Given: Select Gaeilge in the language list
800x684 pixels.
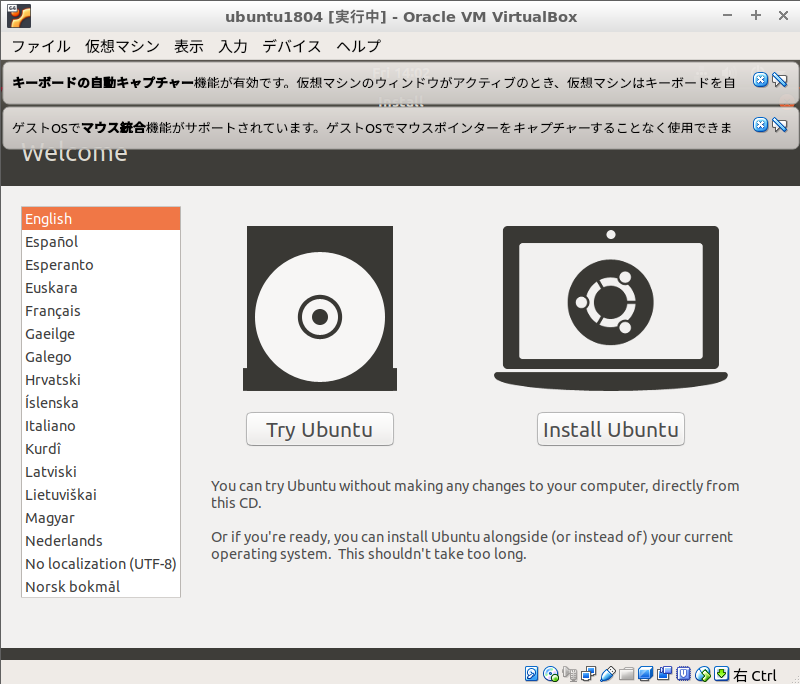Looking at the screenshot, I should point(101,334).
